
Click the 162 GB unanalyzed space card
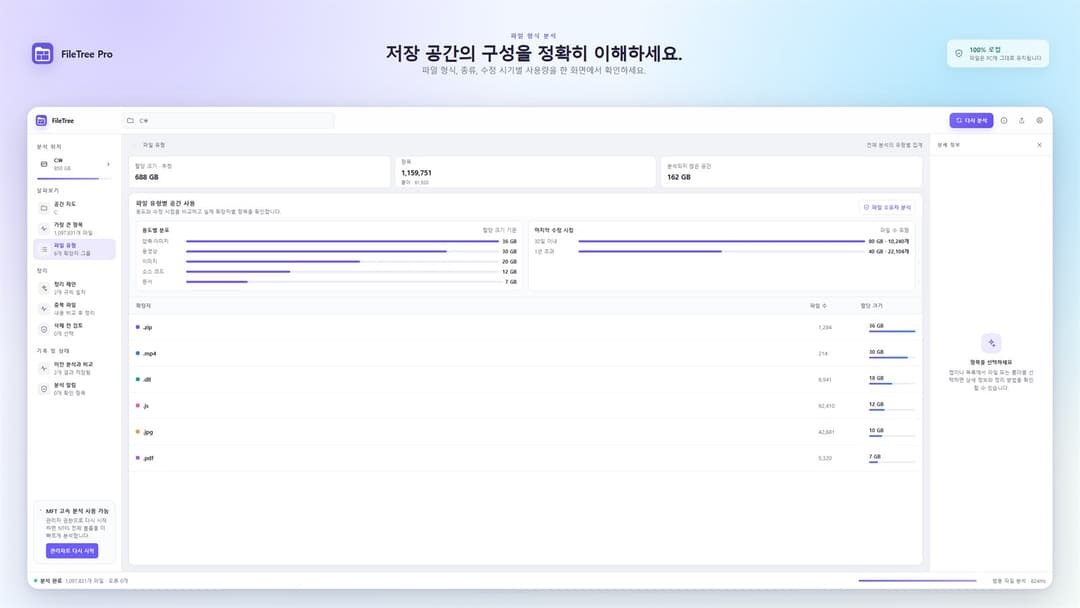(x=791, y=171)
